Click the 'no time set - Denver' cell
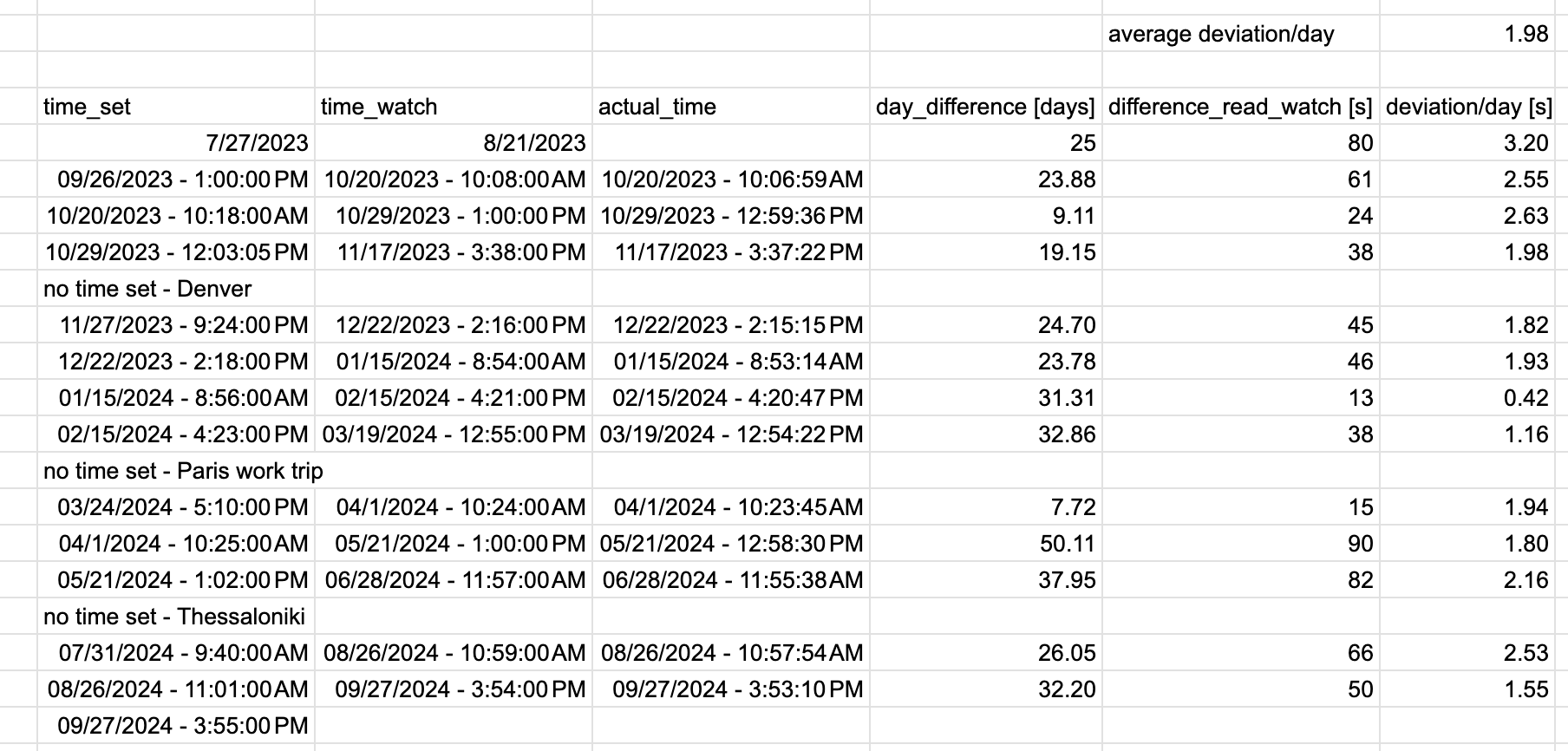Image resolution: width=1568 pixels, height=751 pixels. pos(176,289)
